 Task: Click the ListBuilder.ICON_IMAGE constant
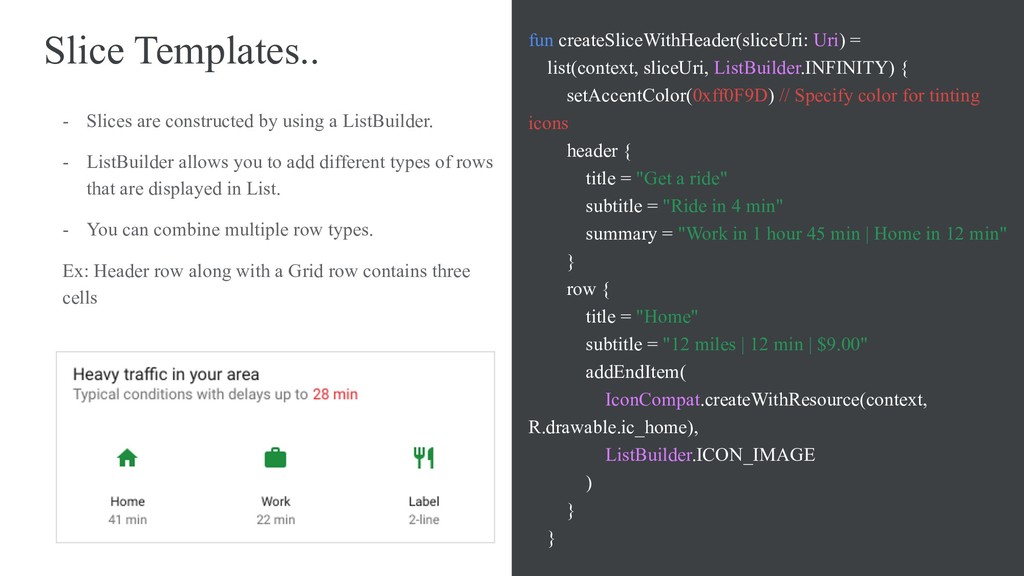tap(710, 455)
